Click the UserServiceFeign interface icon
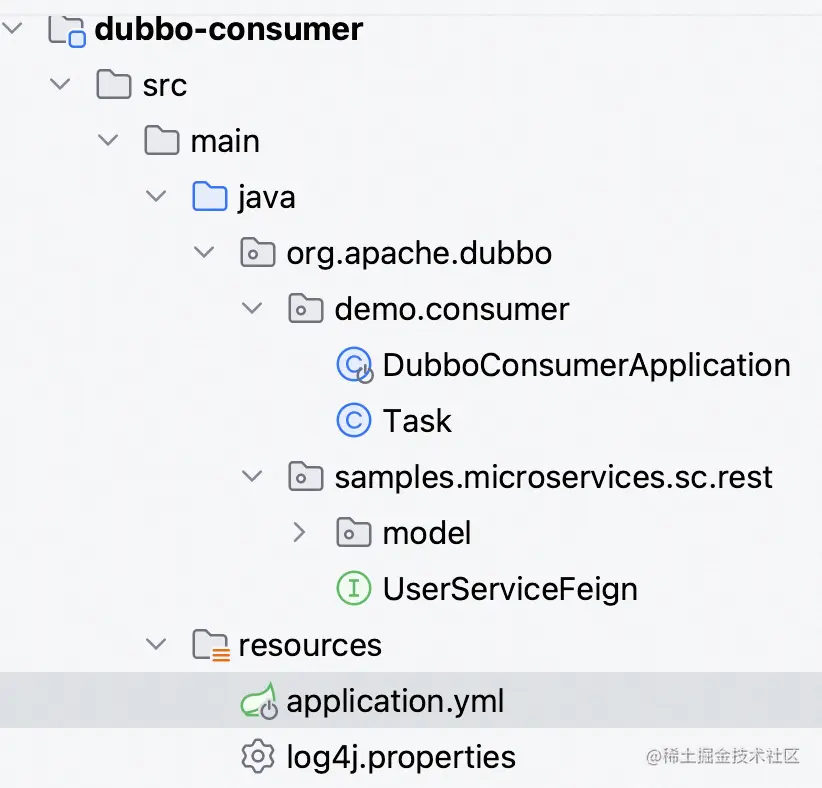Screen dimensions: 822x788 [x=353, y=589]
